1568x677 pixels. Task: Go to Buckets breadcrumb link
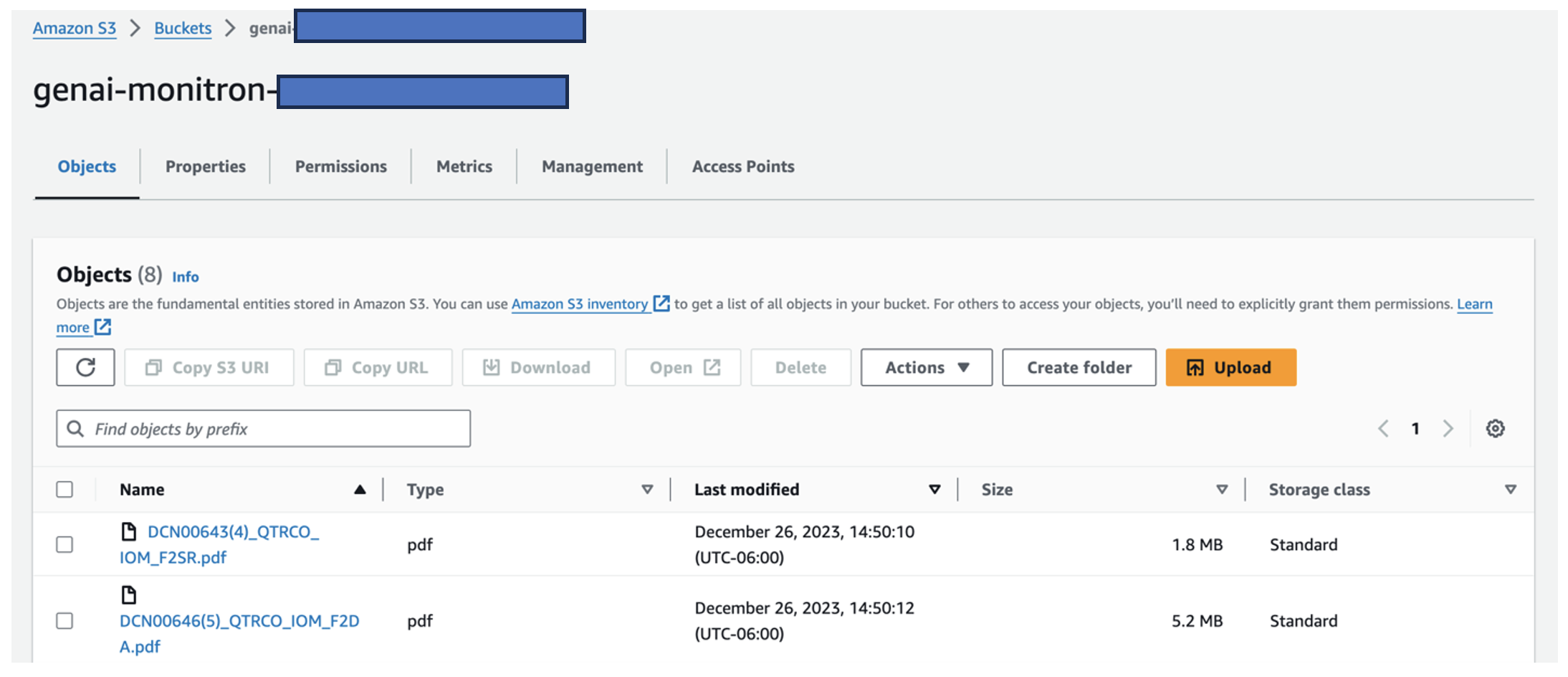pos(183,28)
